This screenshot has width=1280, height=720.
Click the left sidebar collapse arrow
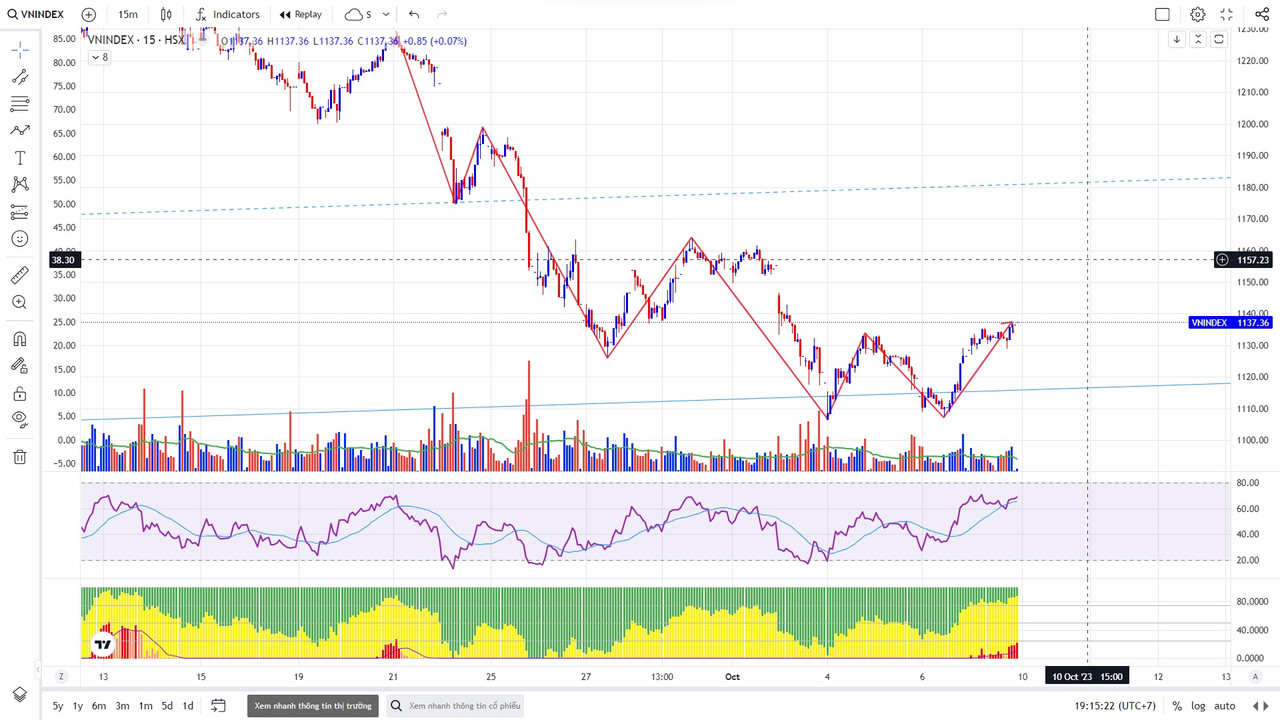pyautogui.click(x=38, y=669)
